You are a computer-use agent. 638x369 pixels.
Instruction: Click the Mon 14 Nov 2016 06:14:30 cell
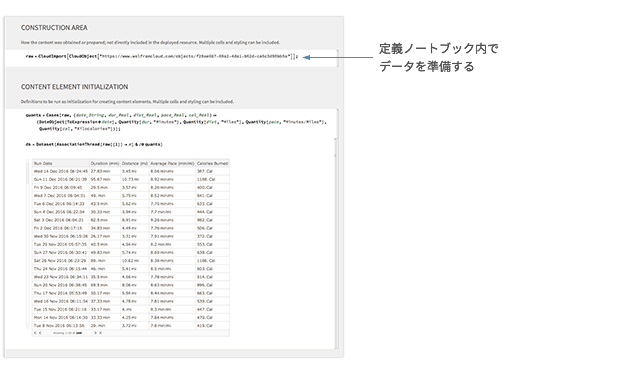tap(61, 318)
